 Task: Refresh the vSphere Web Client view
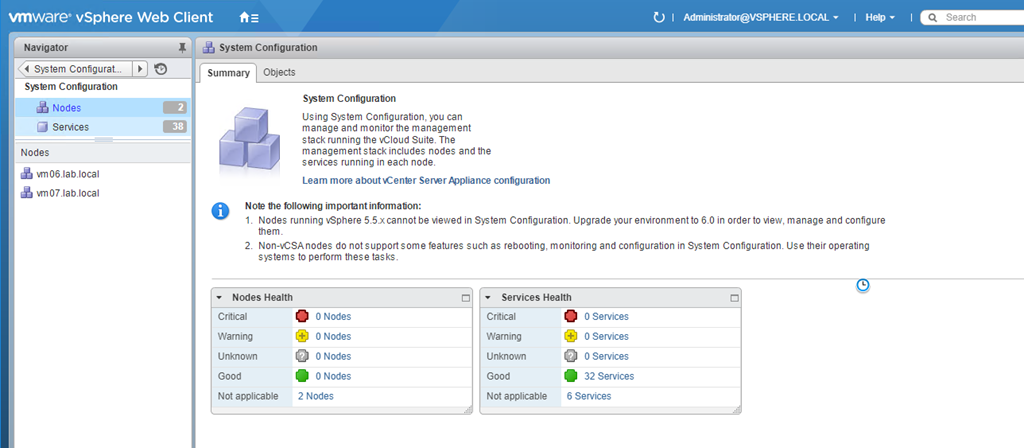tap(658, 18)
